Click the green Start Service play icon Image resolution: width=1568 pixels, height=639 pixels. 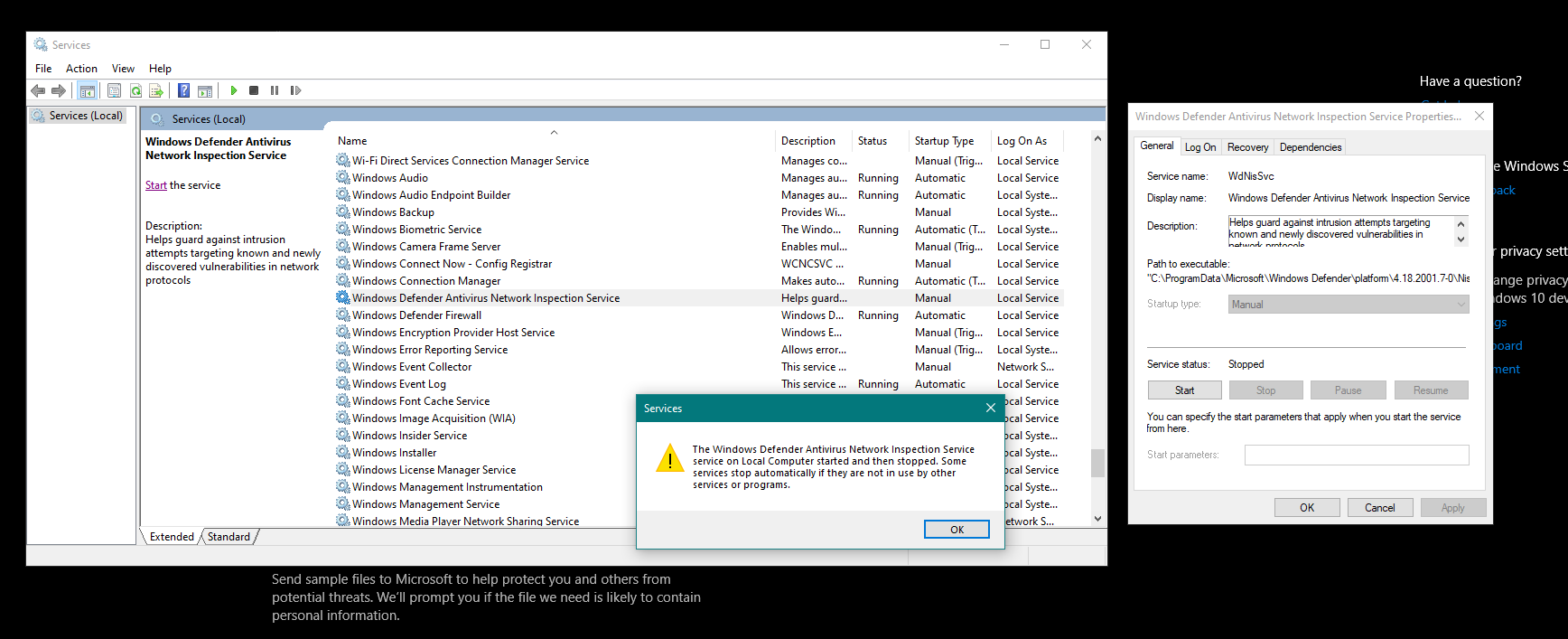coord(234,90)
